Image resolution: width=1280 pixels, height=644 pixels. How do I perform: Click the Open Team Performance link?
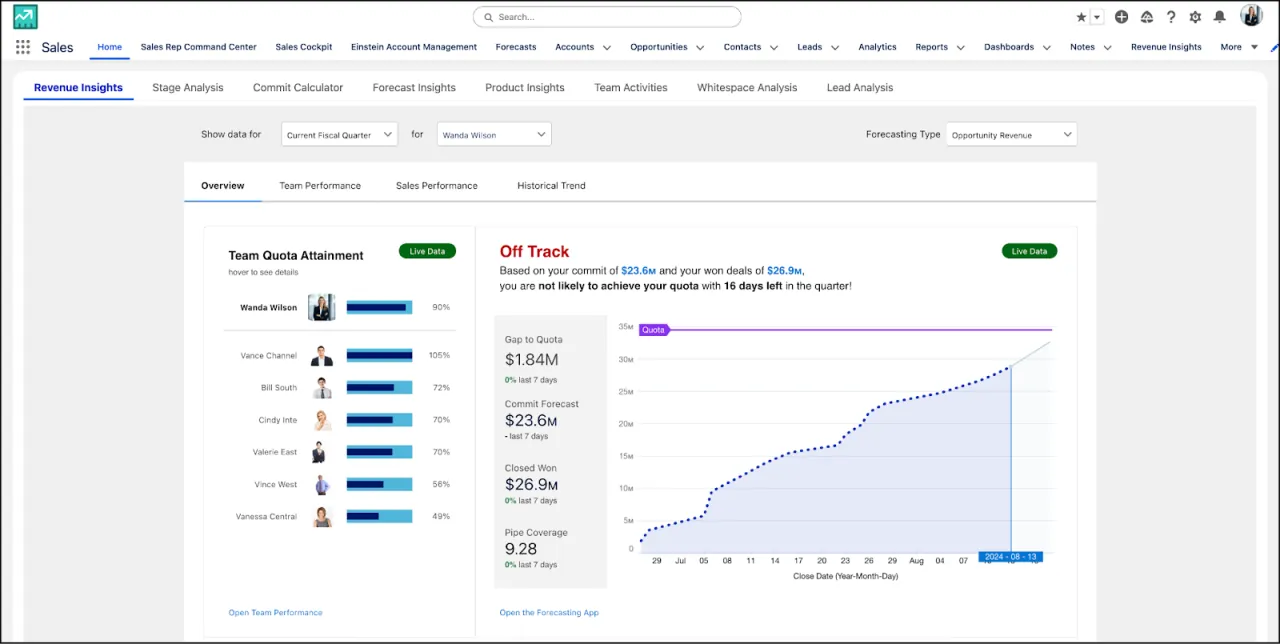click(276, 612)
